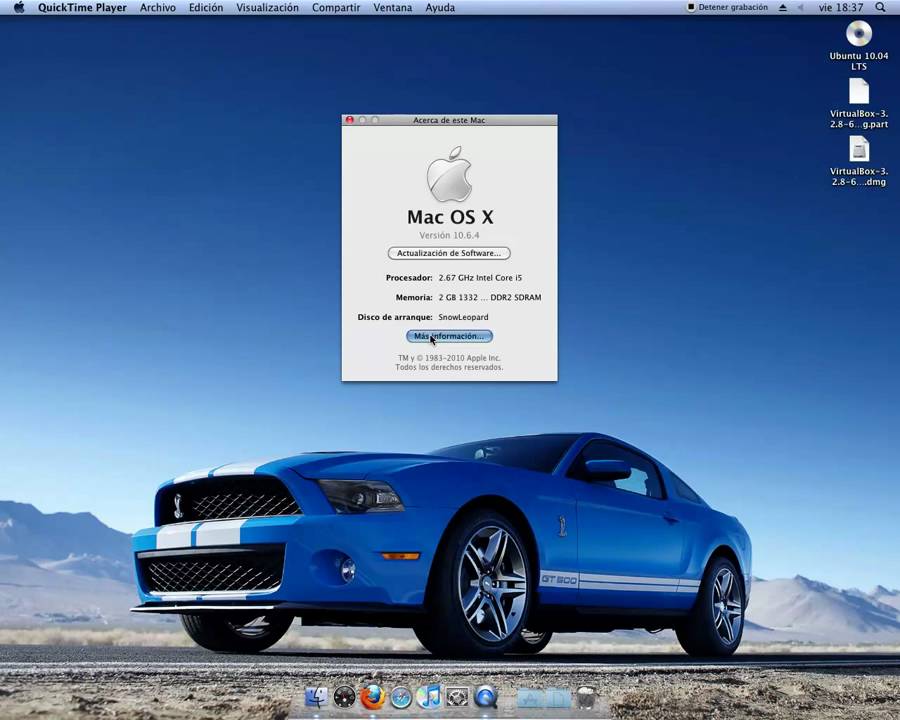Screen dimensions: 900x720
Task: Click Detener grabación to stop recording
Action: (727, 7)
